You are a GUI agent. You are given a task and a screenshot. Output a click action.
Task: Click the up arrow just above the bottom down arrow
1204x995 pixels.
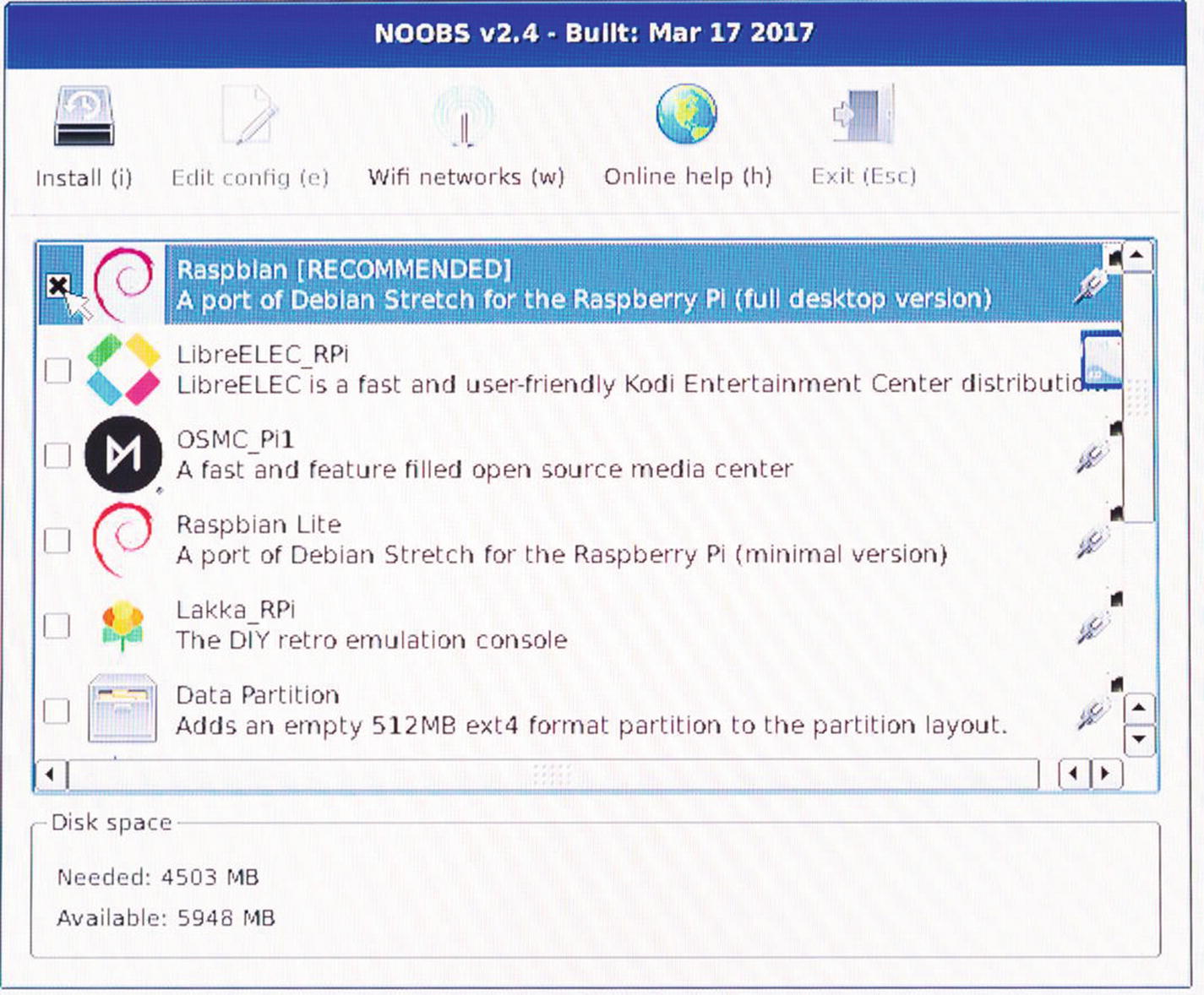[1139, 708]
